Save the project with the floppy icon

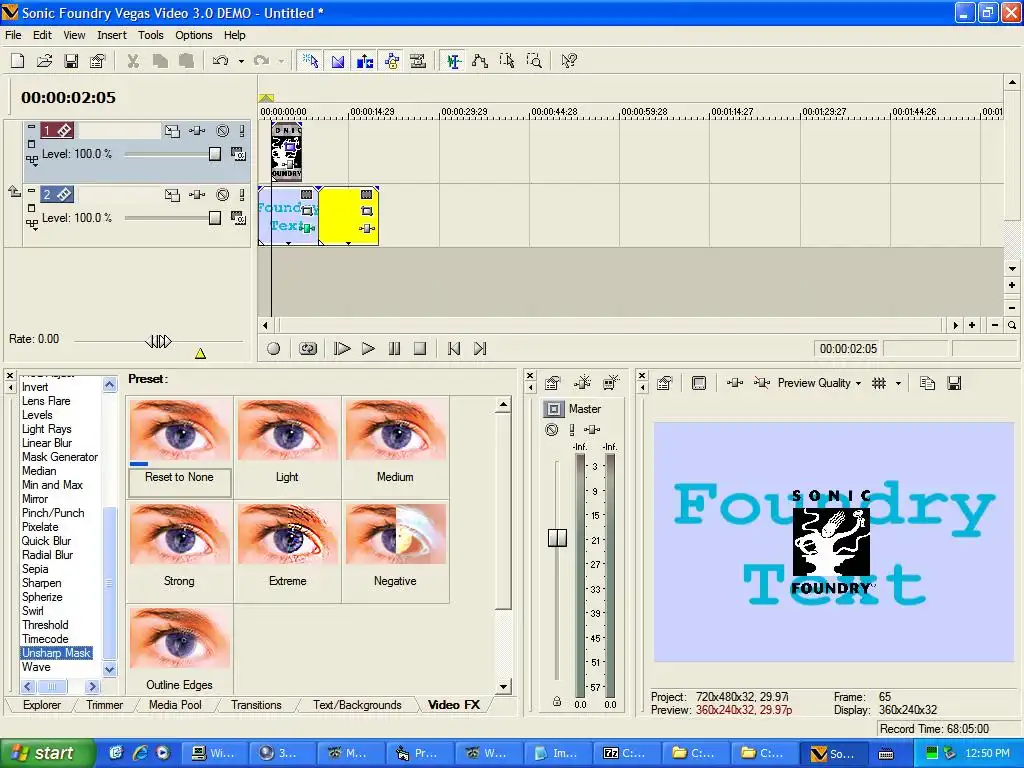71,61
